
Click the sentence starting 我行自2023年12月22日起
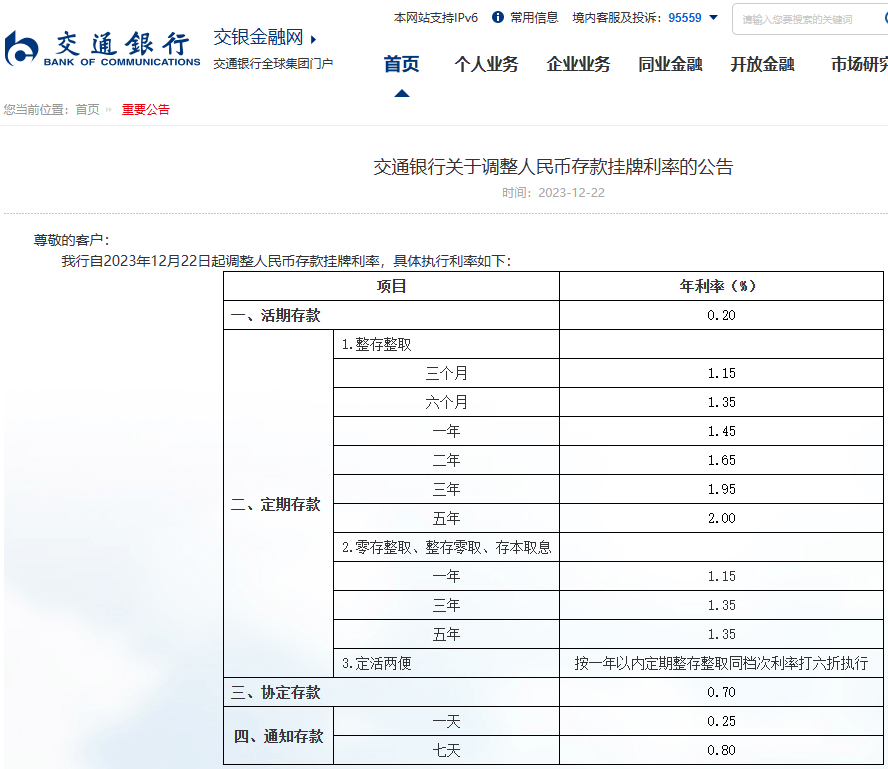286,261
